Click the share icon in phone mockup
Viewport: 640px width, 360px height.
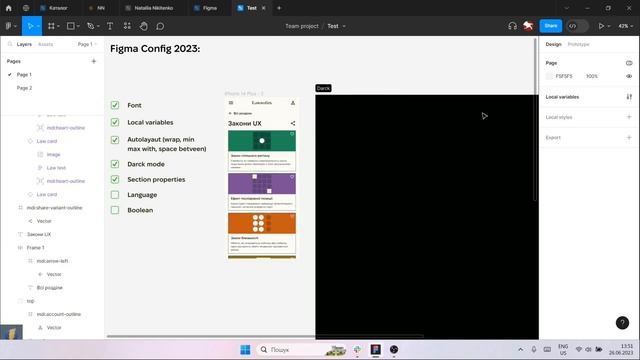293,123
